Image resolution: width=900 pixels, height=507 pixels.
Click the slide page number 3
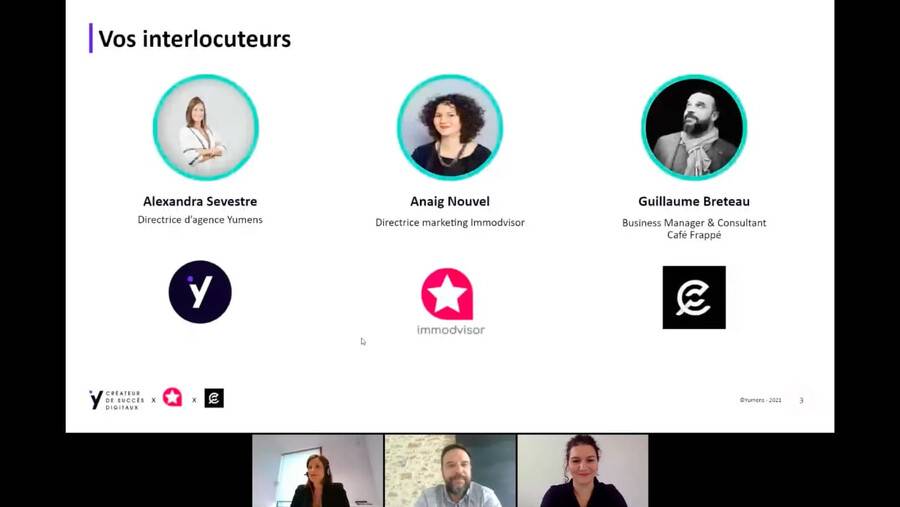point(801,400)
